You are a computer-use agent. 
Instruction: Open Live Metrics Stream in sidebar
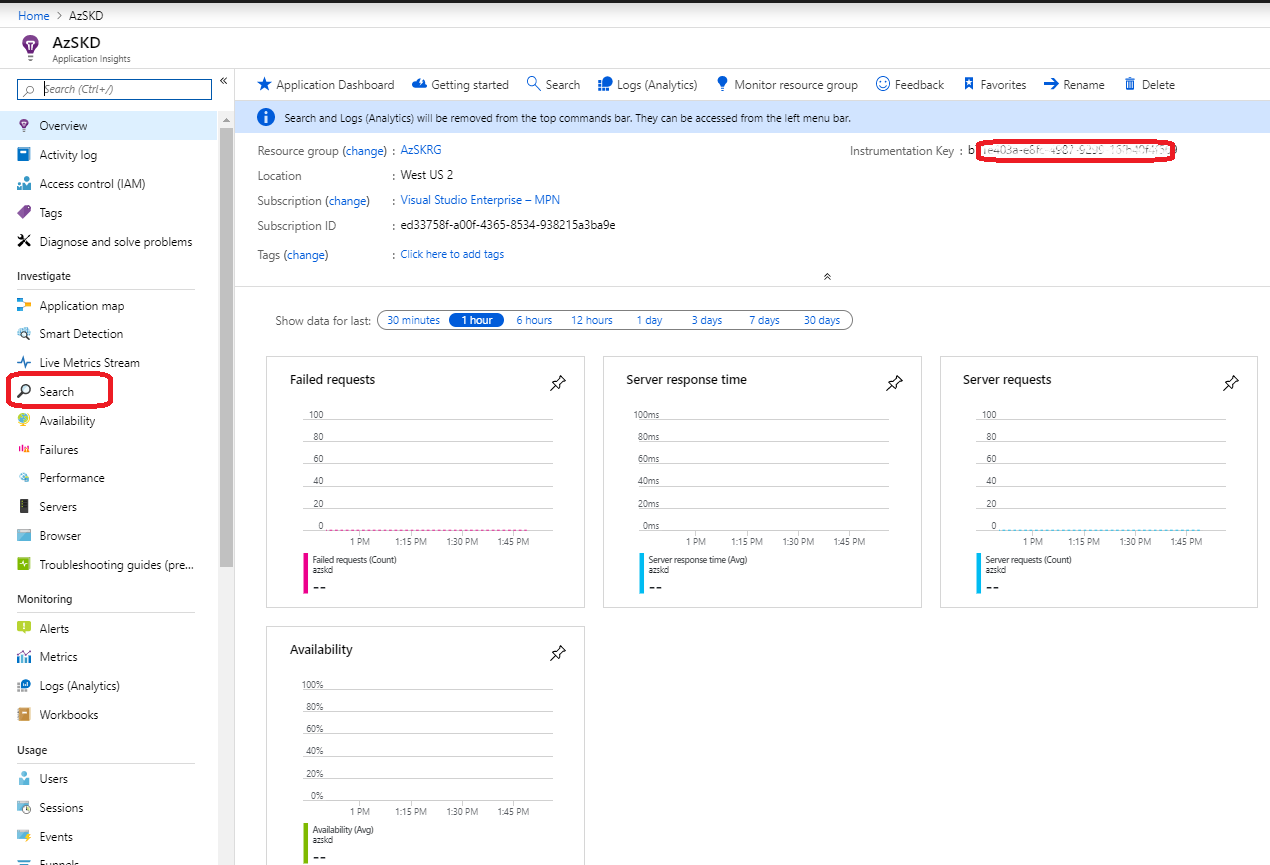pos(89,363)
